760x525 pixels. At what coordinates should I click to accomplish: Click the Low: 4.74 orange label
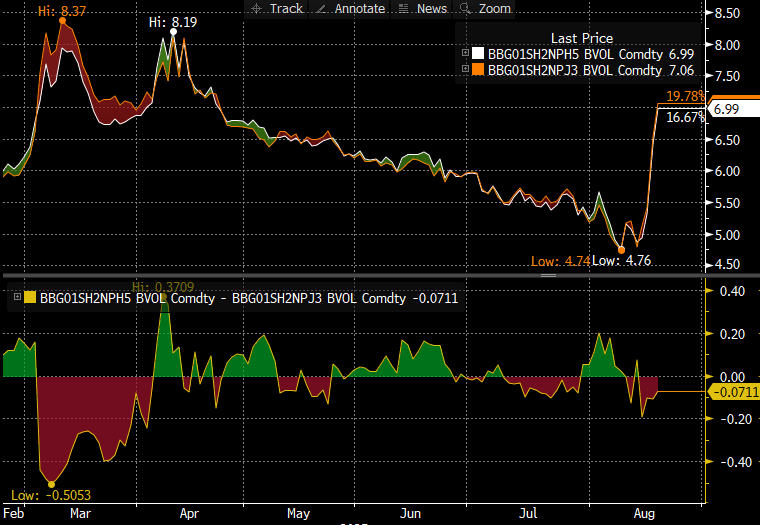[561, 261]
